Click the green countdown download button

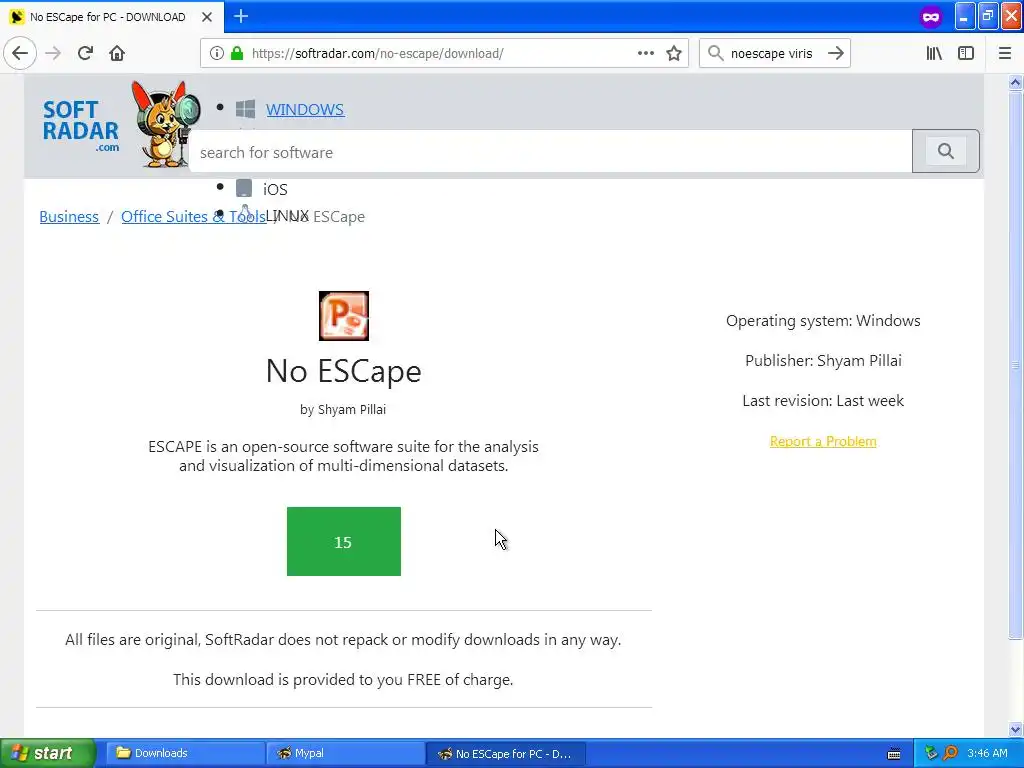pyautogui.click(x=344, y=541)
